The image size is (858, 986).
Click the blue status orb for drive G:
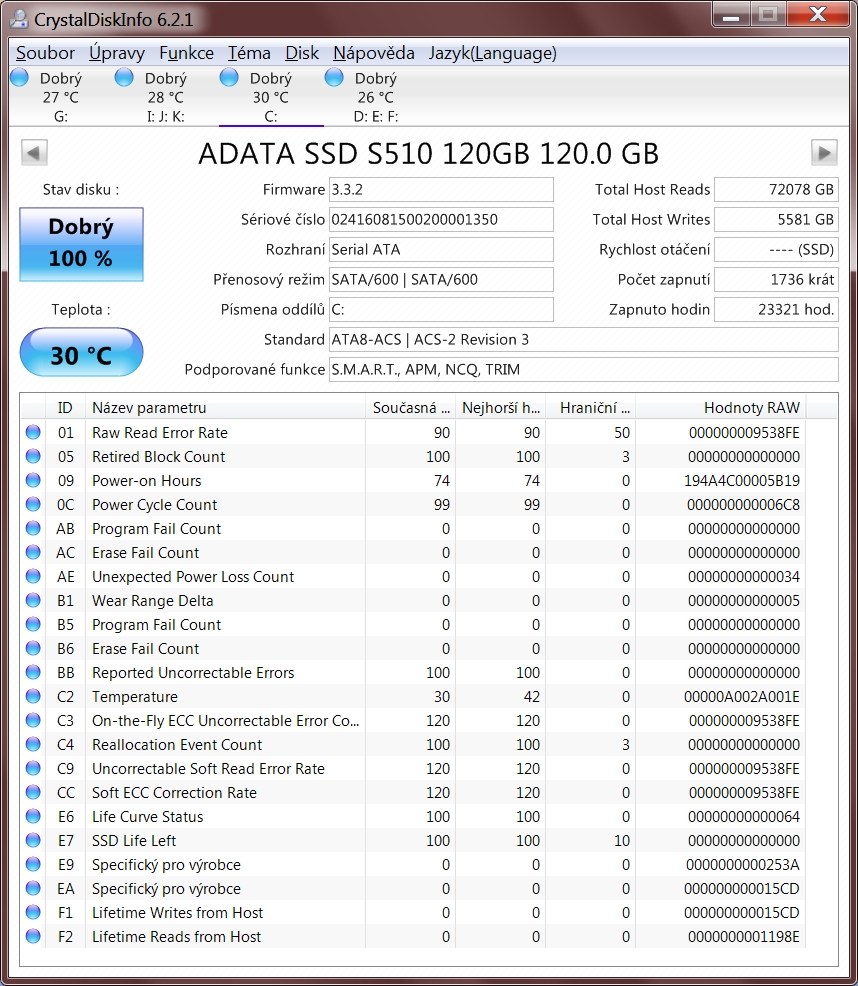click(20, 78)
